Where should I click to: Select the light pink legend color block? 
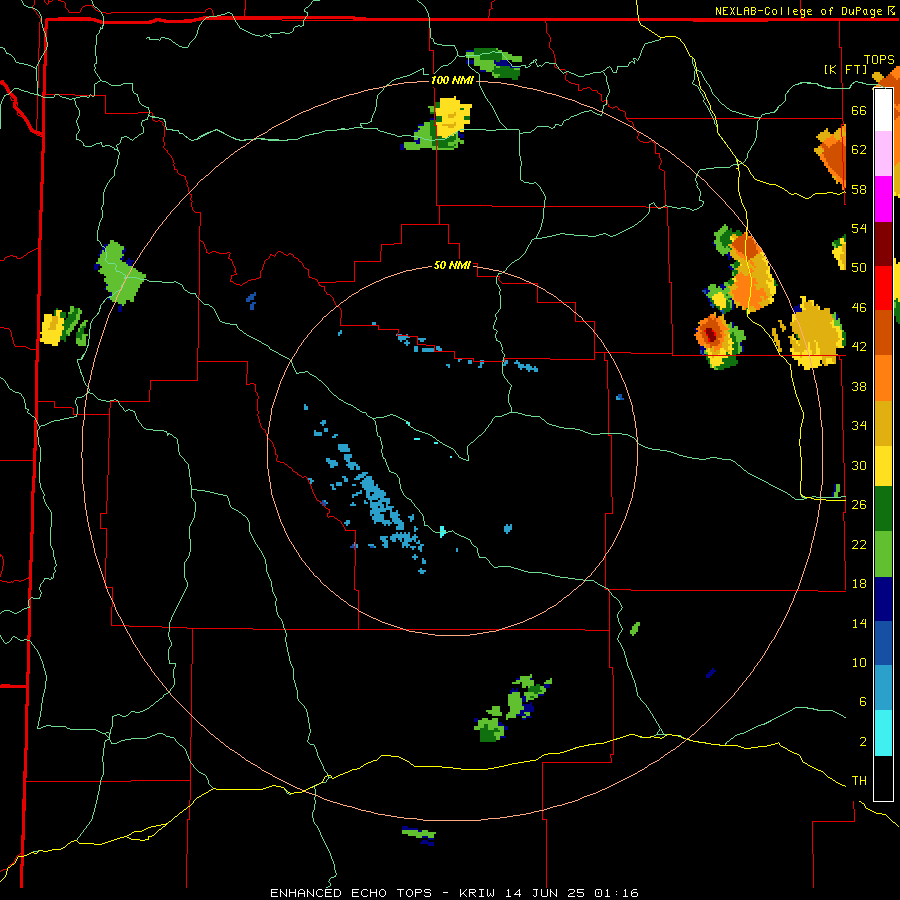coord(883,153)
